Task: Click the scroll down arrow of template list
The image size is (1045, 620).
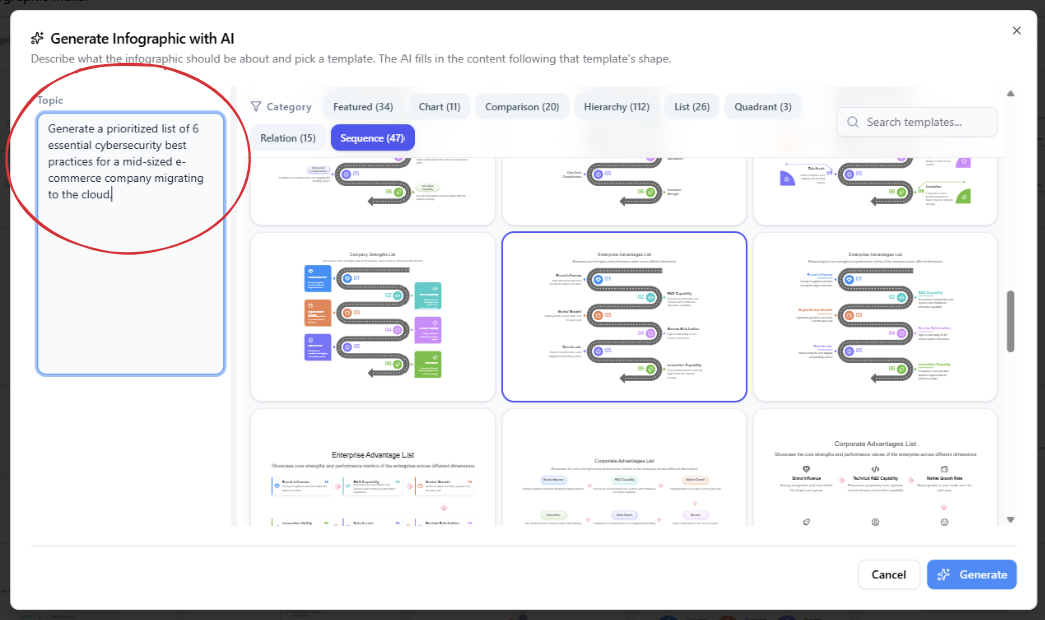Action: [1010, 519]
